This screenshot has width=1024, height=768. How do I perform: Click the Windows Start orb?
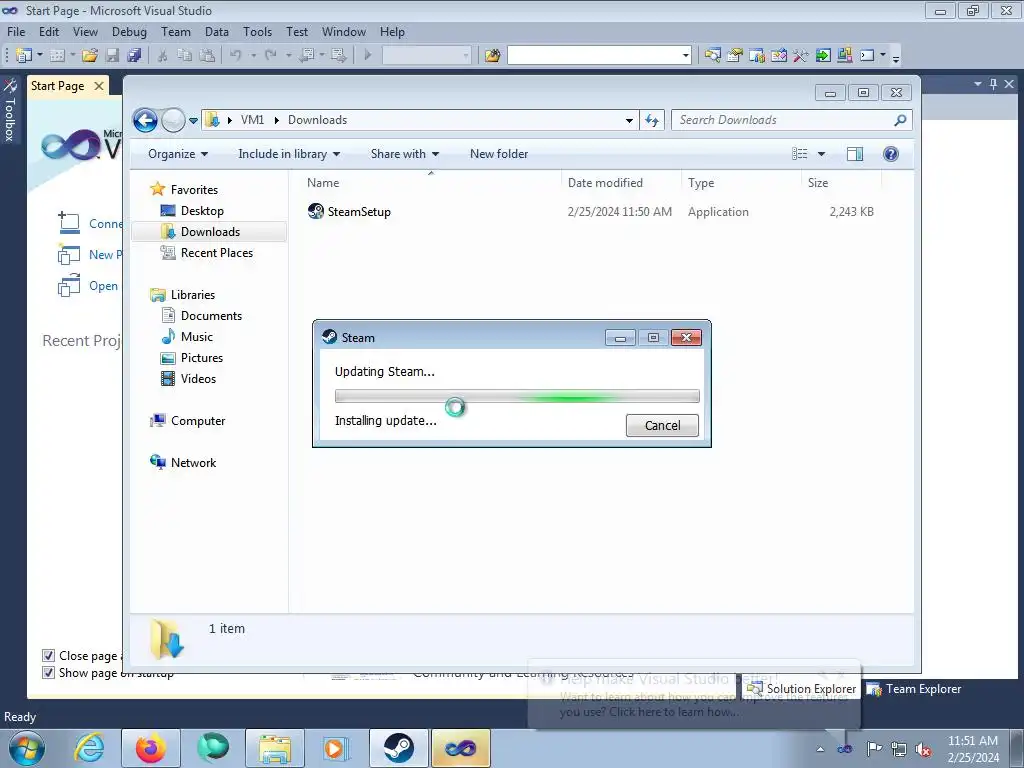[x=27, y=748]
